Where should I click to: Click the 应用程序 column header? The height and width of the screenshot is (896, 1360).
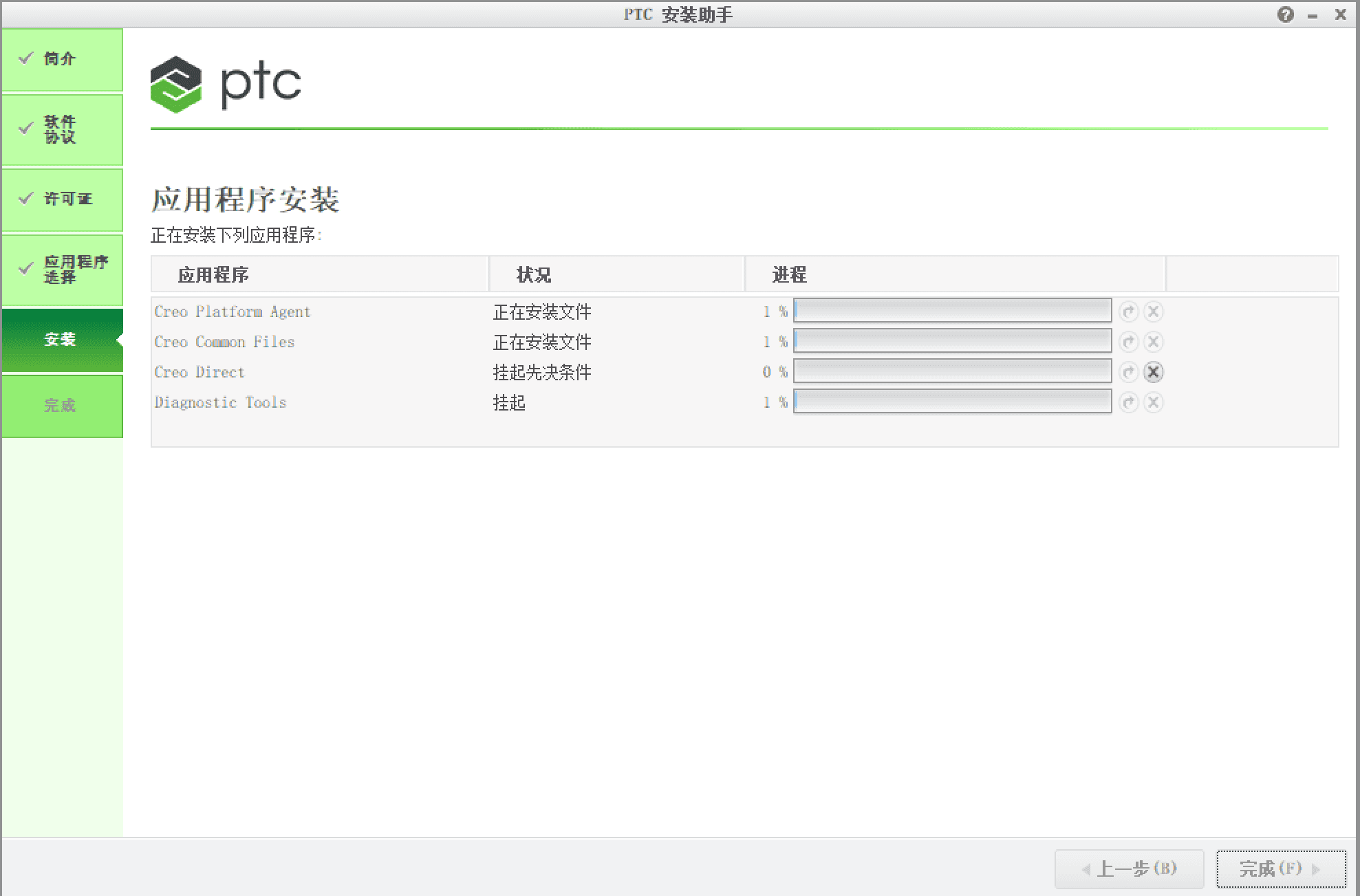click(x=213, y=274)
